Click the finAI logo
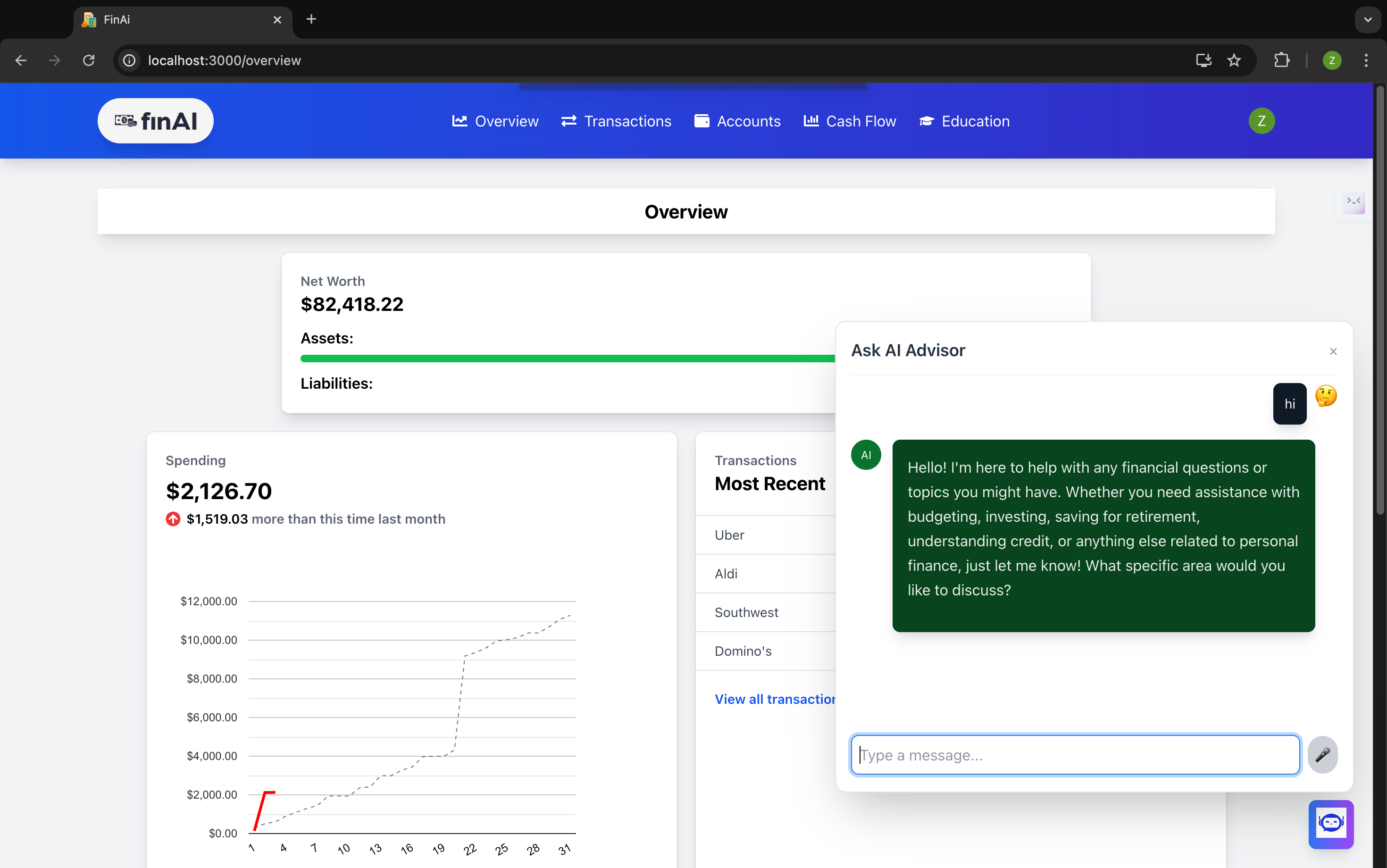Image resolution: width=1387 pixels, height=868 pixels. (x=156, y=121)
